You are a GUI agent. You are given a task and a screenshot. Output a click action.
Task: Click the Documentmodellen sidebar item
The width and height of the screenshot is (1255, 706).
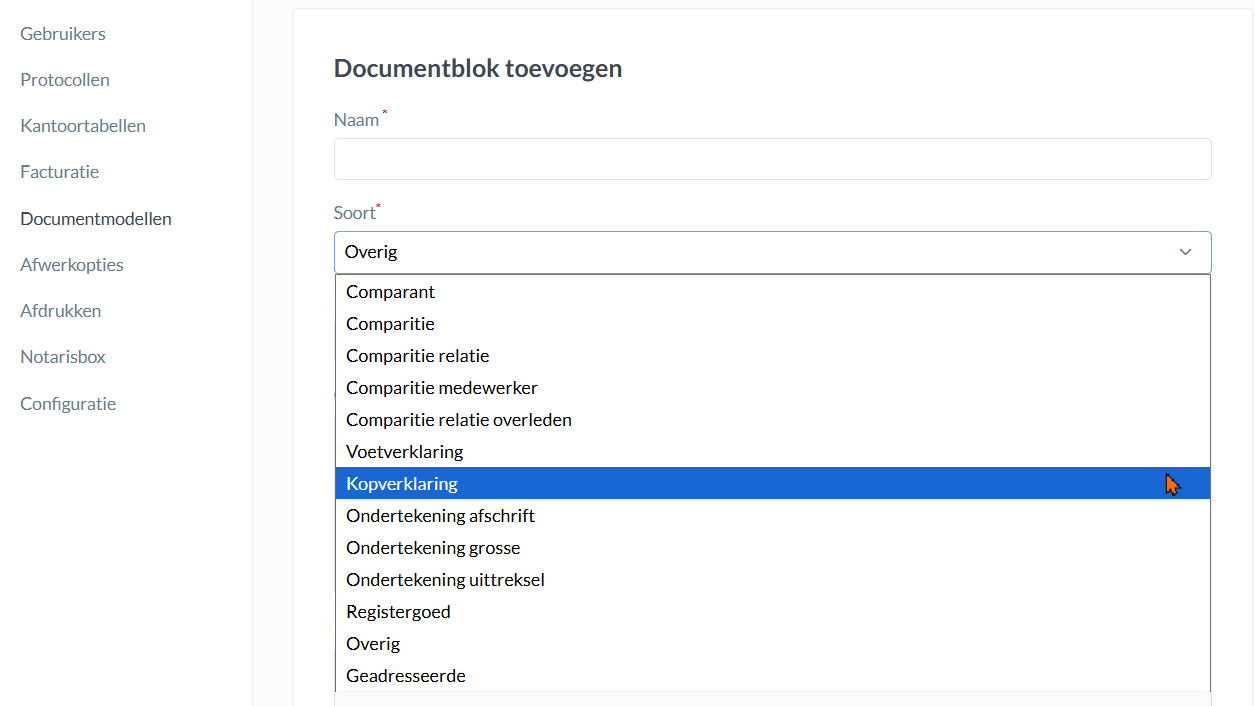point(96,219)
